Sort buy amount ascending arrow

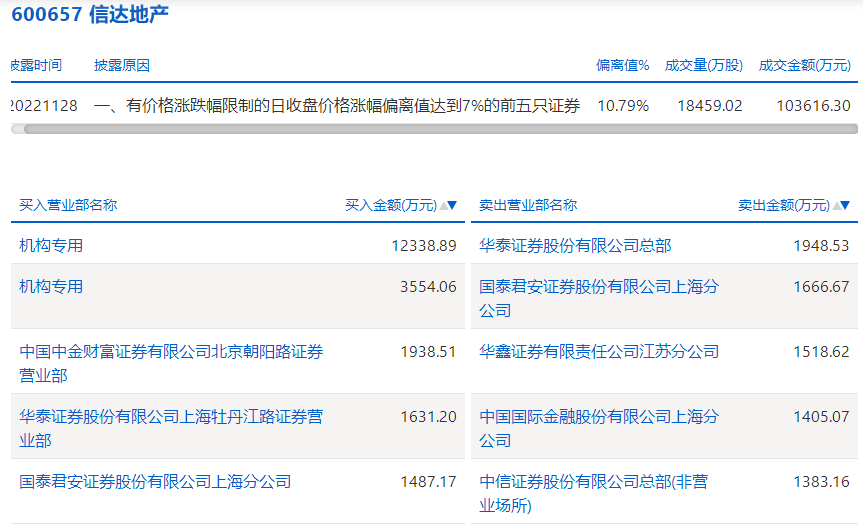(444, 205)
